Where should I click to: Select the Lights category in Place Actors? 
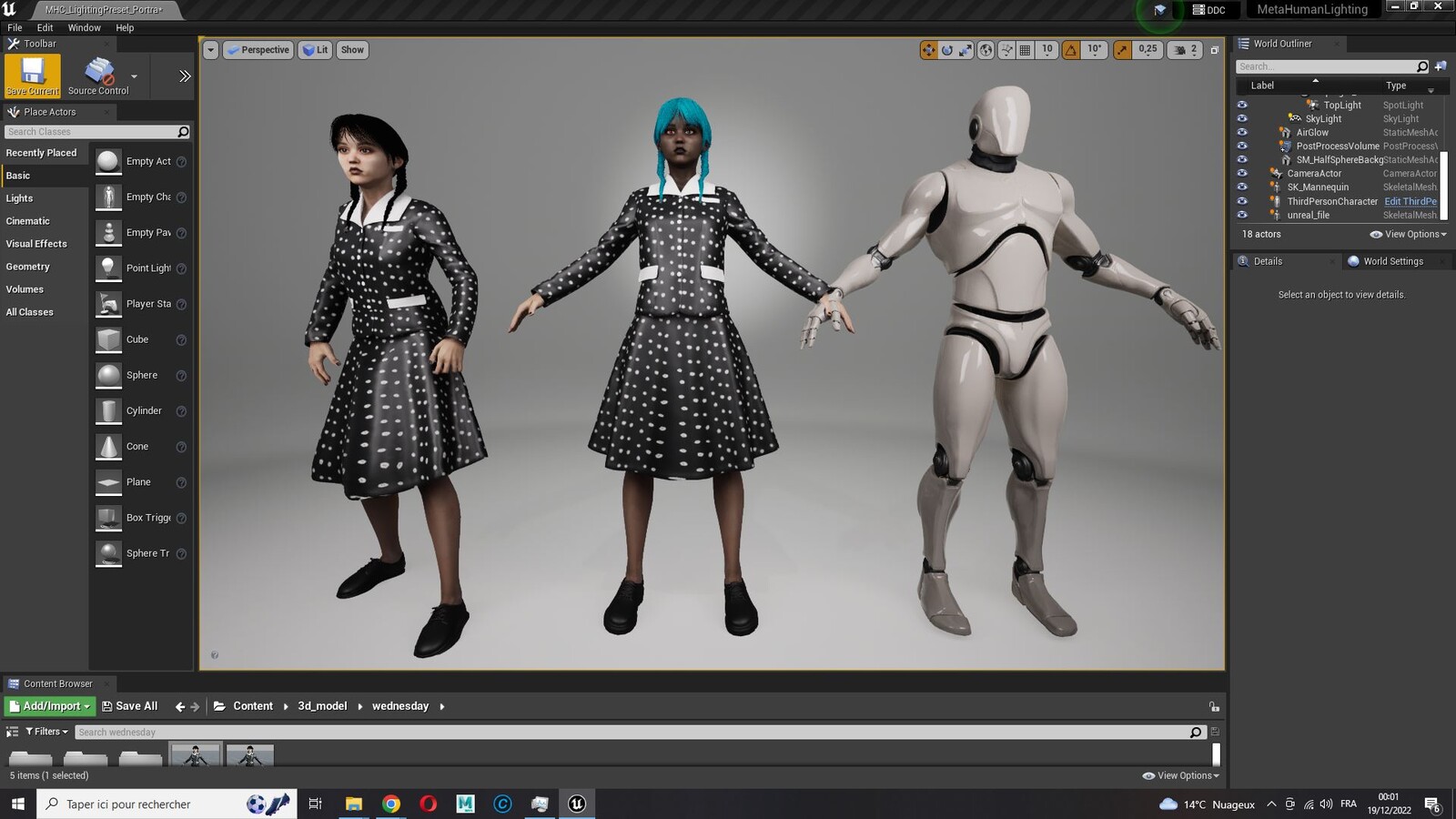(x=19, y=198)
